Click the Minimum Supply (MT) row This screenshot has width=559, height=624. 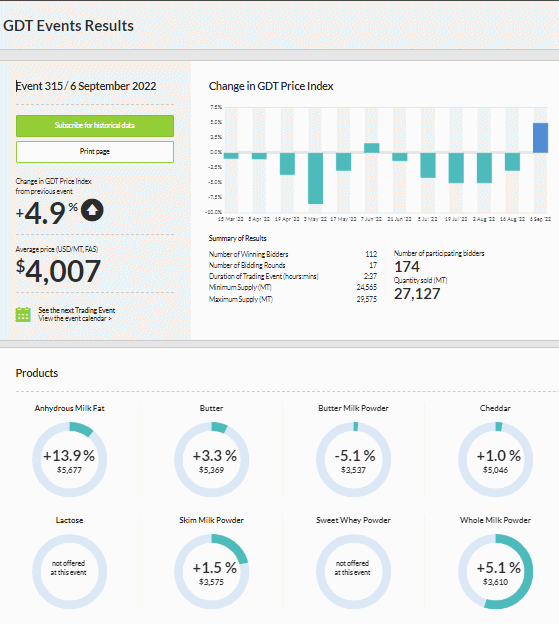tap(293, 287)
